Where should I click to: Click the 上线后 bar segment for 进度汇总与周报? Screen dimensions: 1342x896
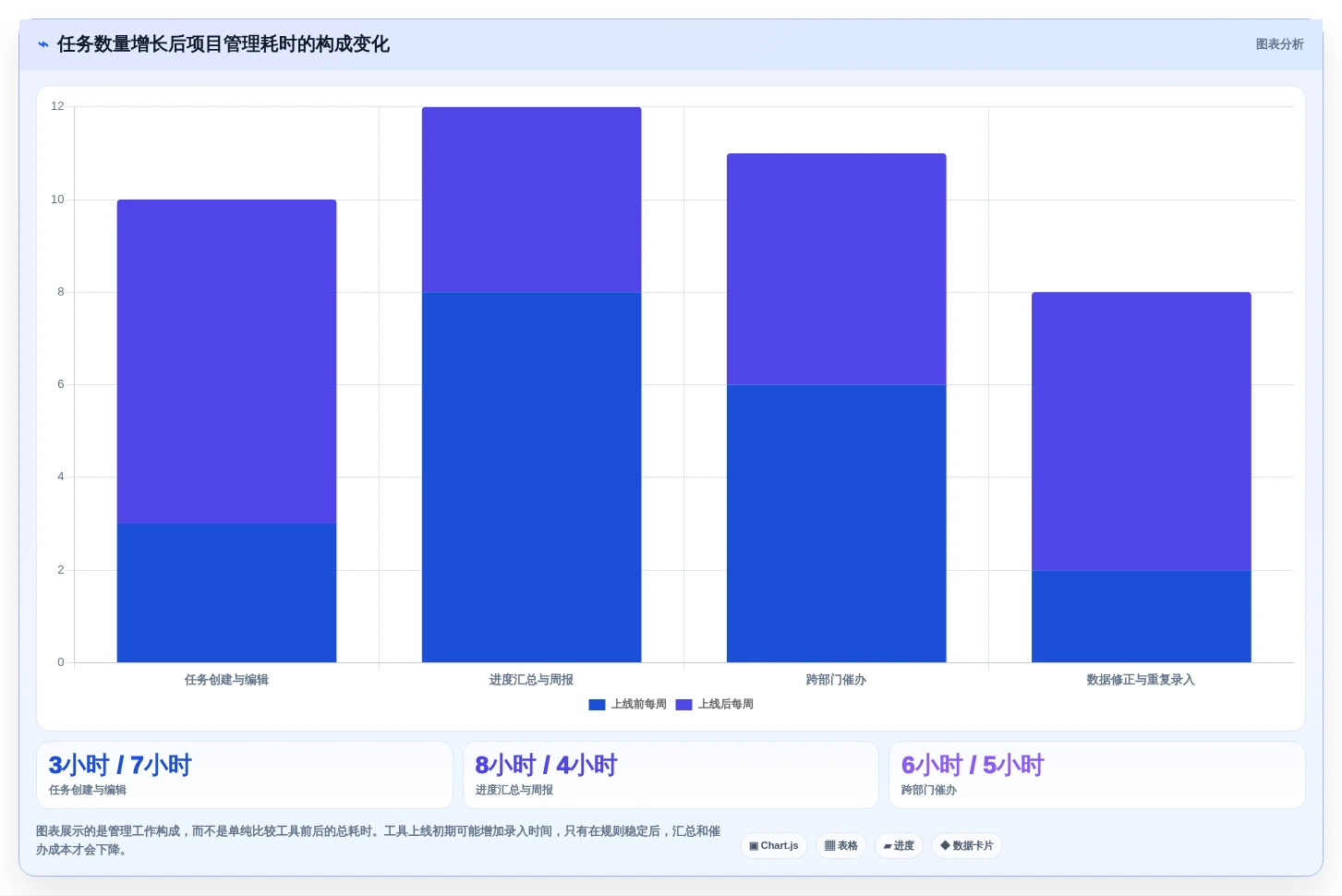point(531,200)
